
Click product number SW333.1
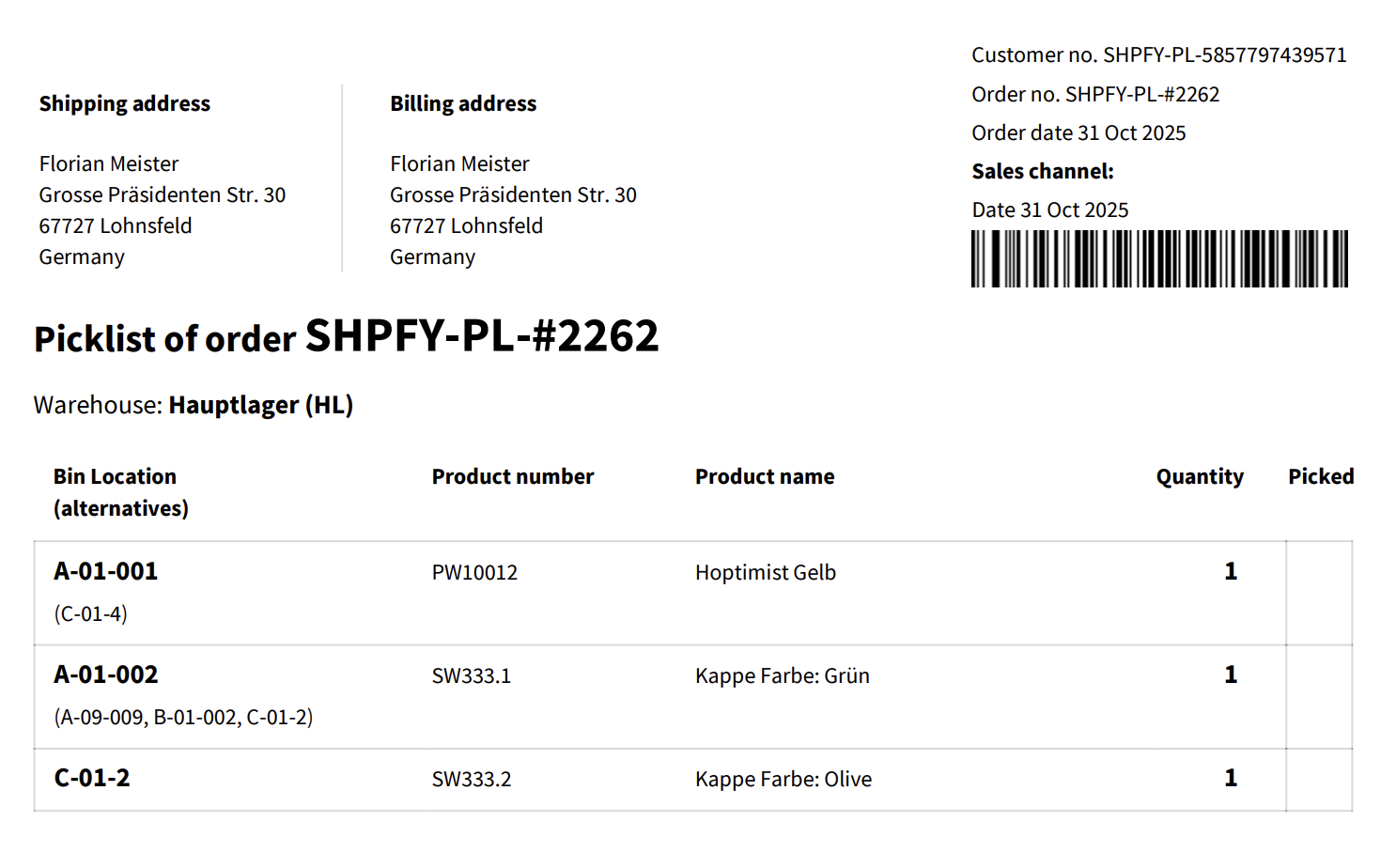[472, 676]
